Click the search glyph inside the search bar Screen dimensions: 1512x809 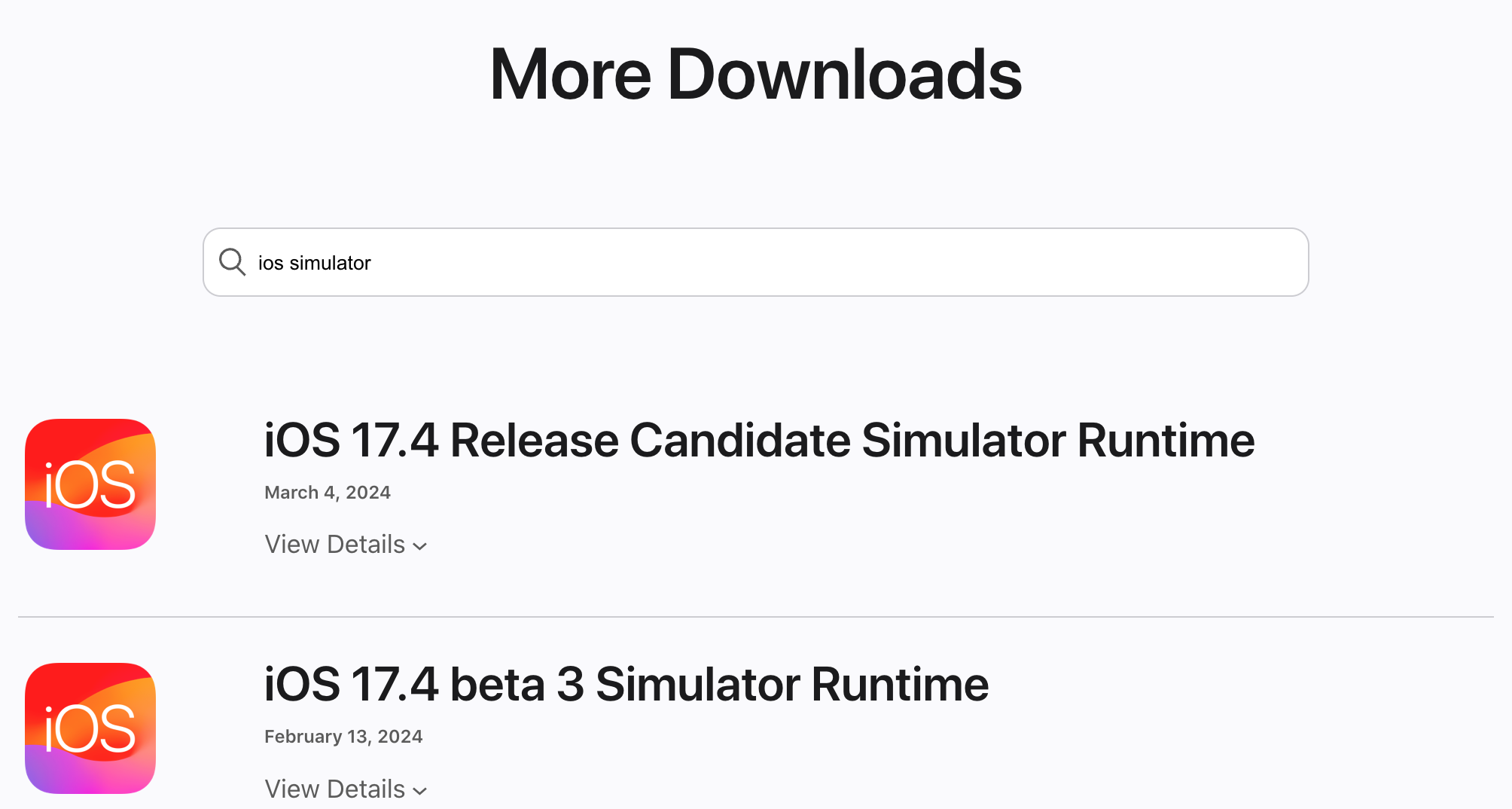pos(232,262)
